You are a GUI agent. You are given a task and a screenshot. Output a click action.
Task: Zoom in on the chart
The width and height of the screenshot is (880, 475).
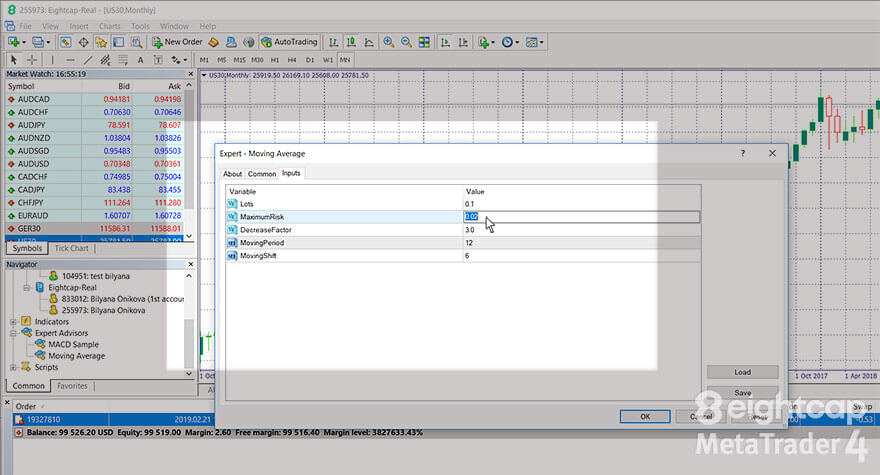point(388,42)
